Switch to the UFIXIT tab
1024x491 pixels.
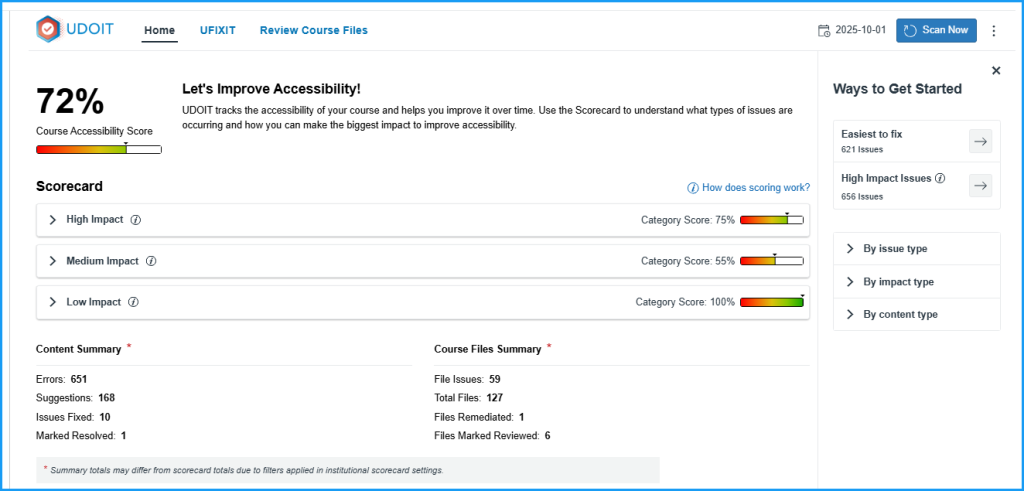coord(217,30)
